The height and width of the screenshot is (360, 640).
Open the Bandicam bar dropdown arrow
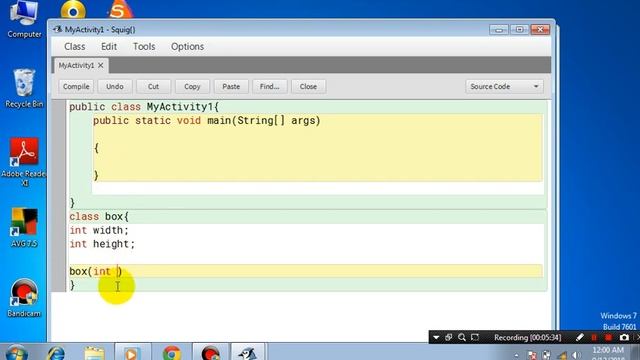tap(436, 338)
